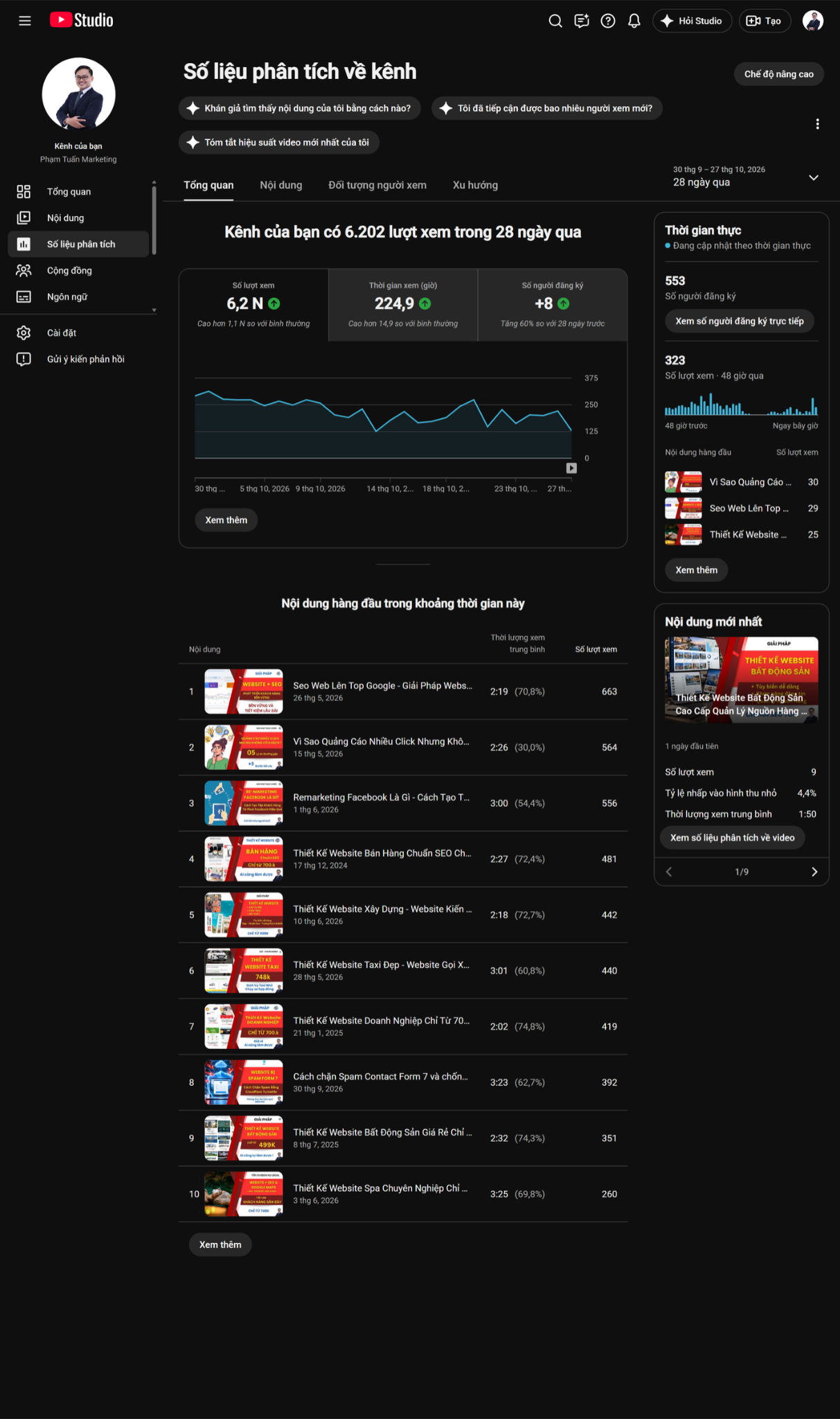The height and width of the screenshot is (1419, 840).
Task: Select the Thời gian xem (giờ) metric card
Action: (403, 305)
